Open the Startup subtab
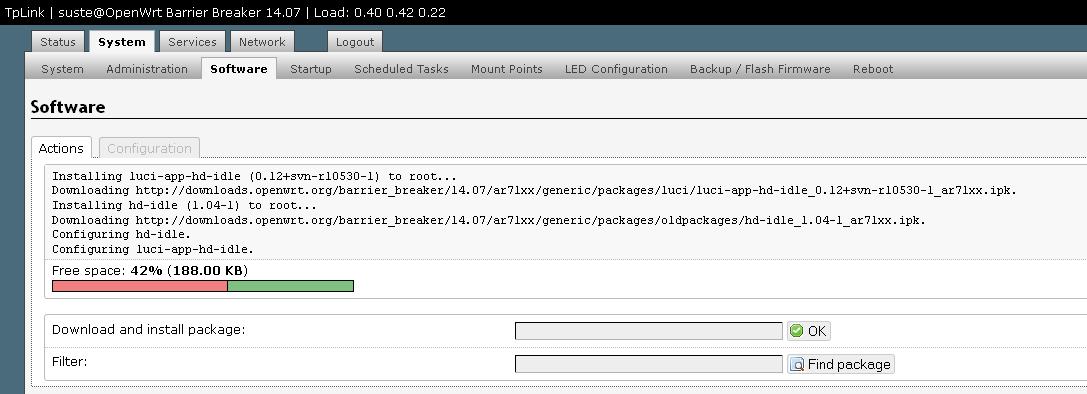Image resolution: width=1087 pixels, height=394 pixels. (311, 69)
